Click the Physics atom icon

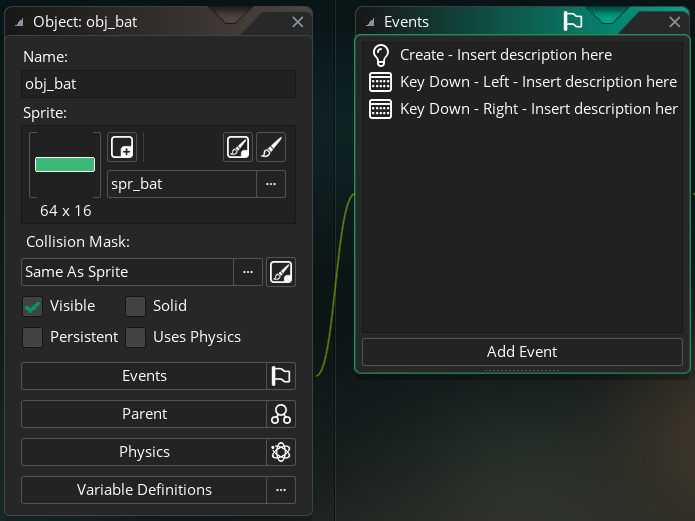(281, 452)
